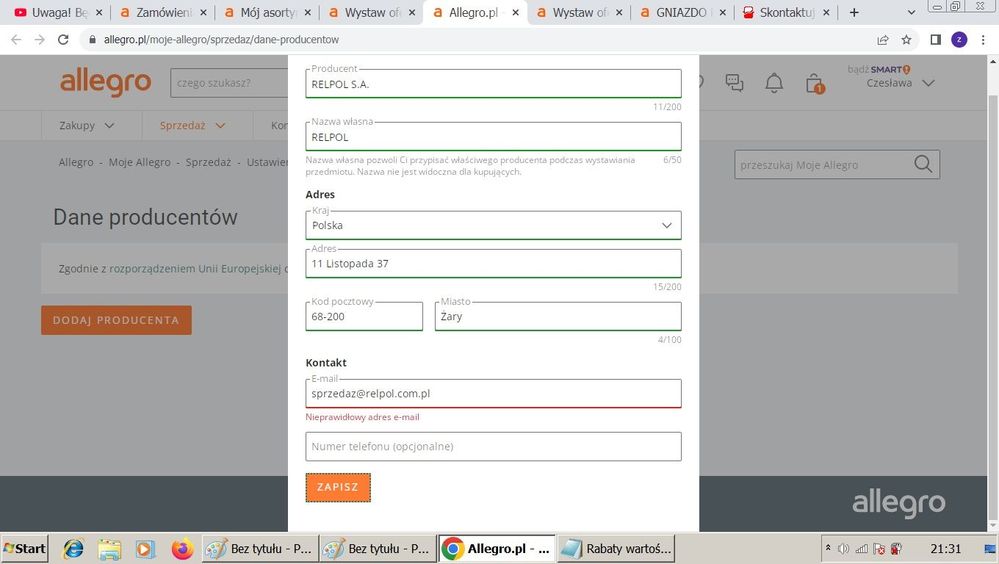999x564 pixels.
Task: Click the Numer telefonu field
Action: pos(493,446)
